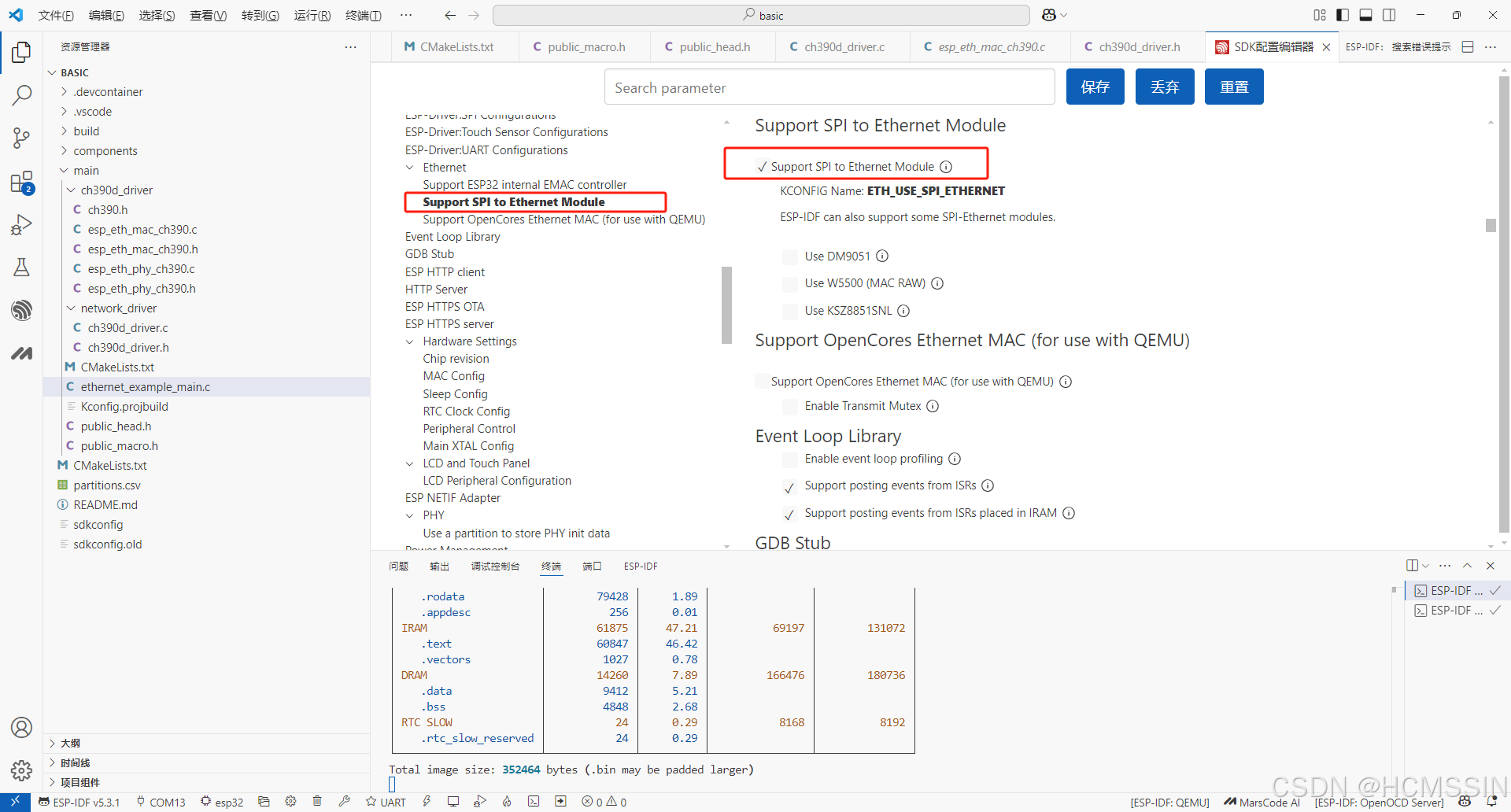Build, flash and monitor via flame icon
The height and width of the screenshot is (812, 1511).
(x=506, y=801)
